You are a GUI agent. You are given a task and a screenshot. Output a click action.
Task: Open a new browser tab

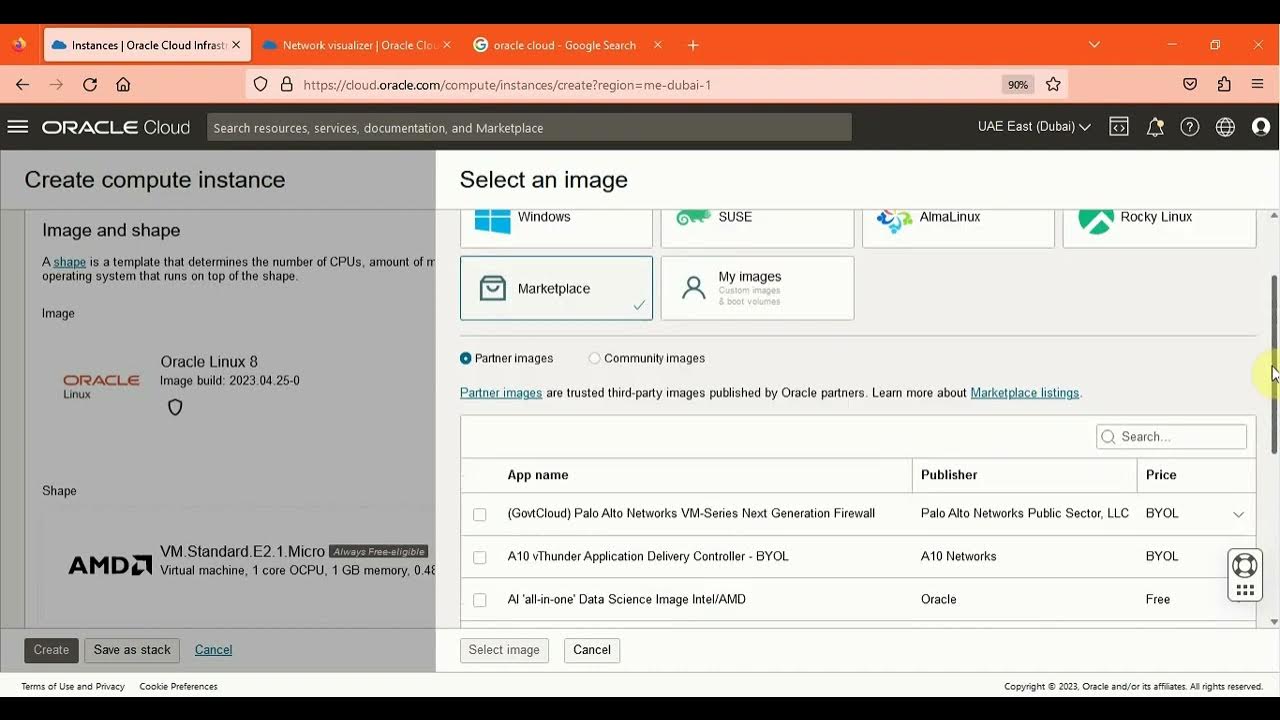(693, 45)
